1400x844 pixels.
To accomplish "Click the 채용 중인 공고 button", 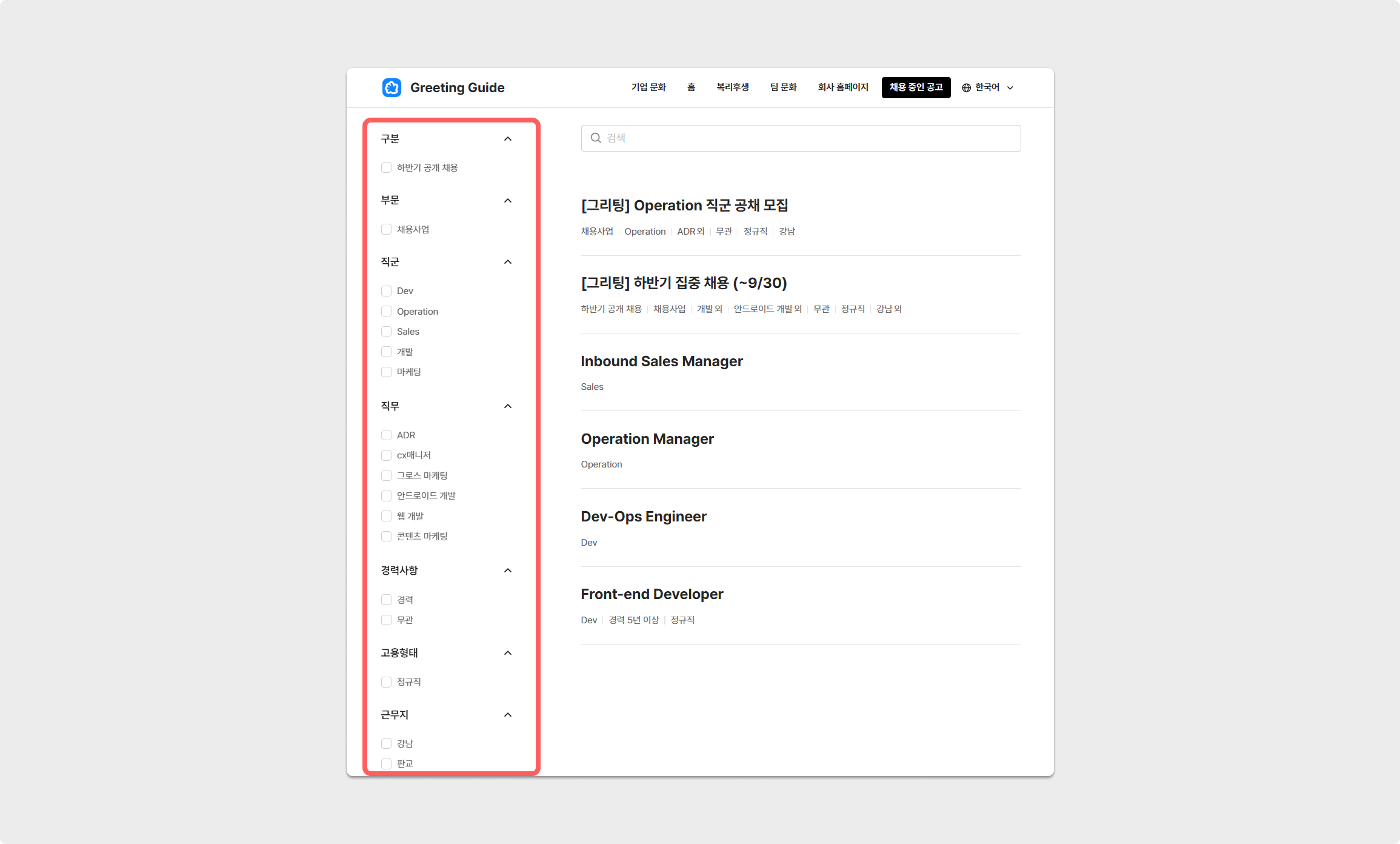I will pos(915,87).
